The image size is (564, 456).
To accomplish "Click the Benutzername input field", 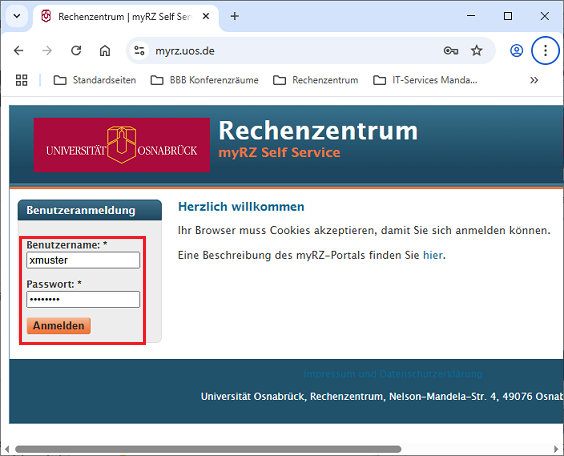I will click(x=83, y=260).
